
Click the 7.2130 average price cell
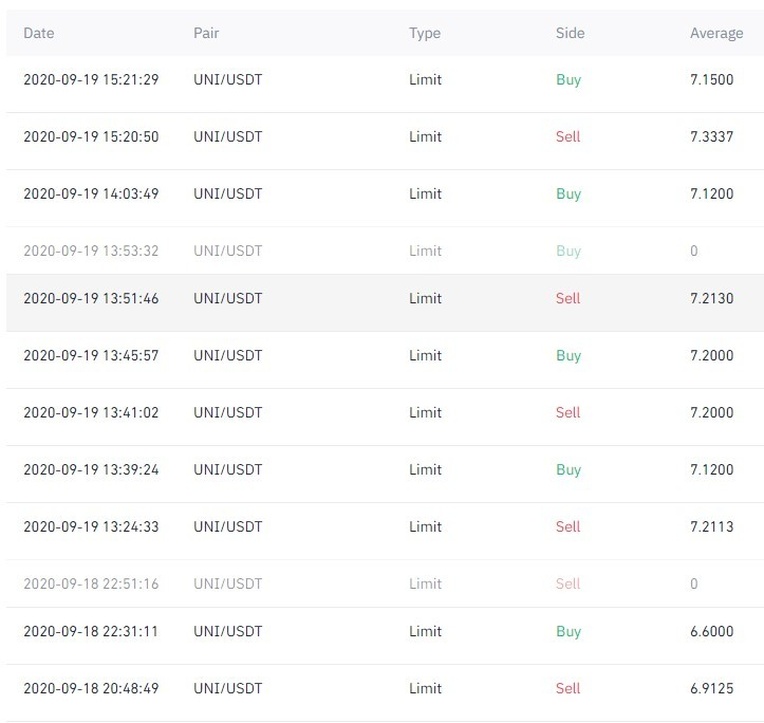coord(711,298)
